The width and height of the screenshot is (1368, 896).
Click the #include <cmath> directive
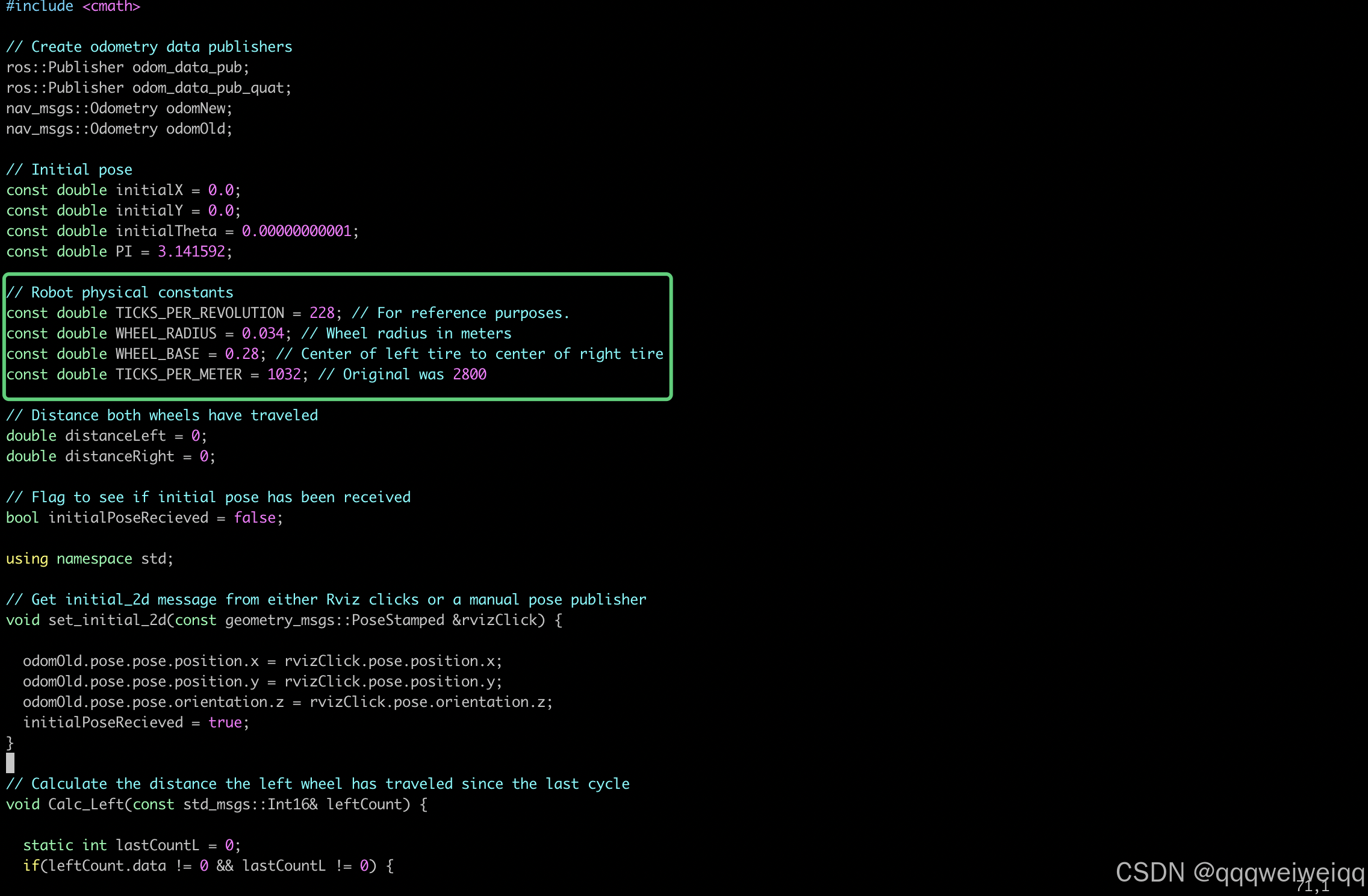point(72,7)
